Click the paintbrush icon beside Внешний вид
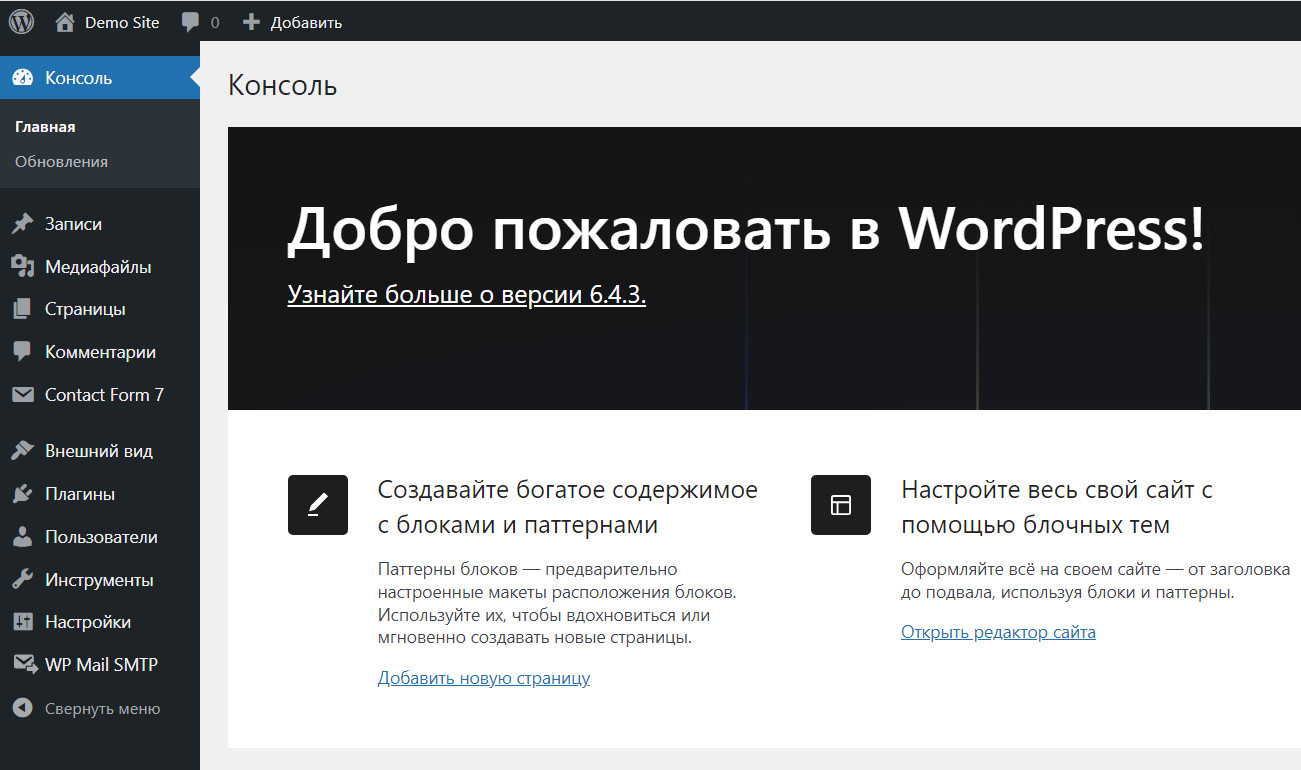This screenshot has width=1301, height=770. [22, 451]
